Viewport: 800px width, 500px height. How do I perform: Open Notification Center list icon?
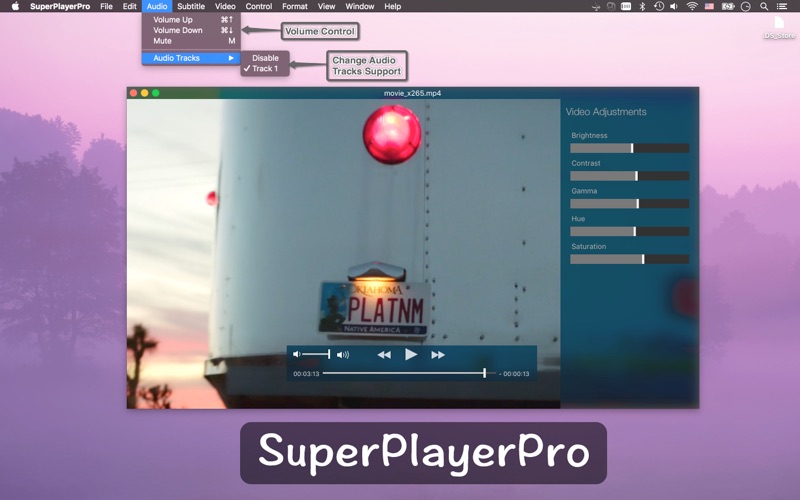click(x=781, y=6)
